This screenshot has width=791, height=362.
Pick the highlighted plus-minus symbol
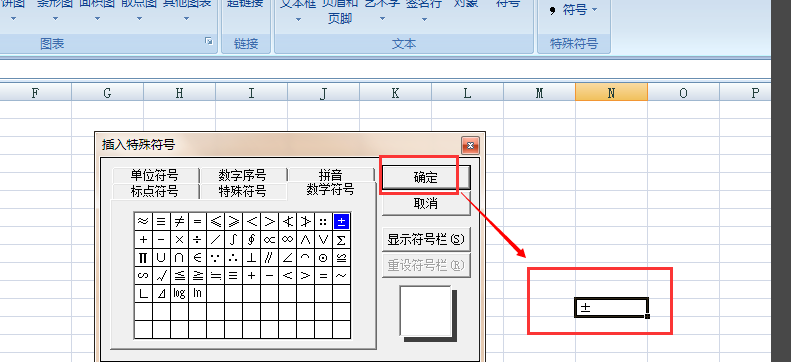(341, 221)
